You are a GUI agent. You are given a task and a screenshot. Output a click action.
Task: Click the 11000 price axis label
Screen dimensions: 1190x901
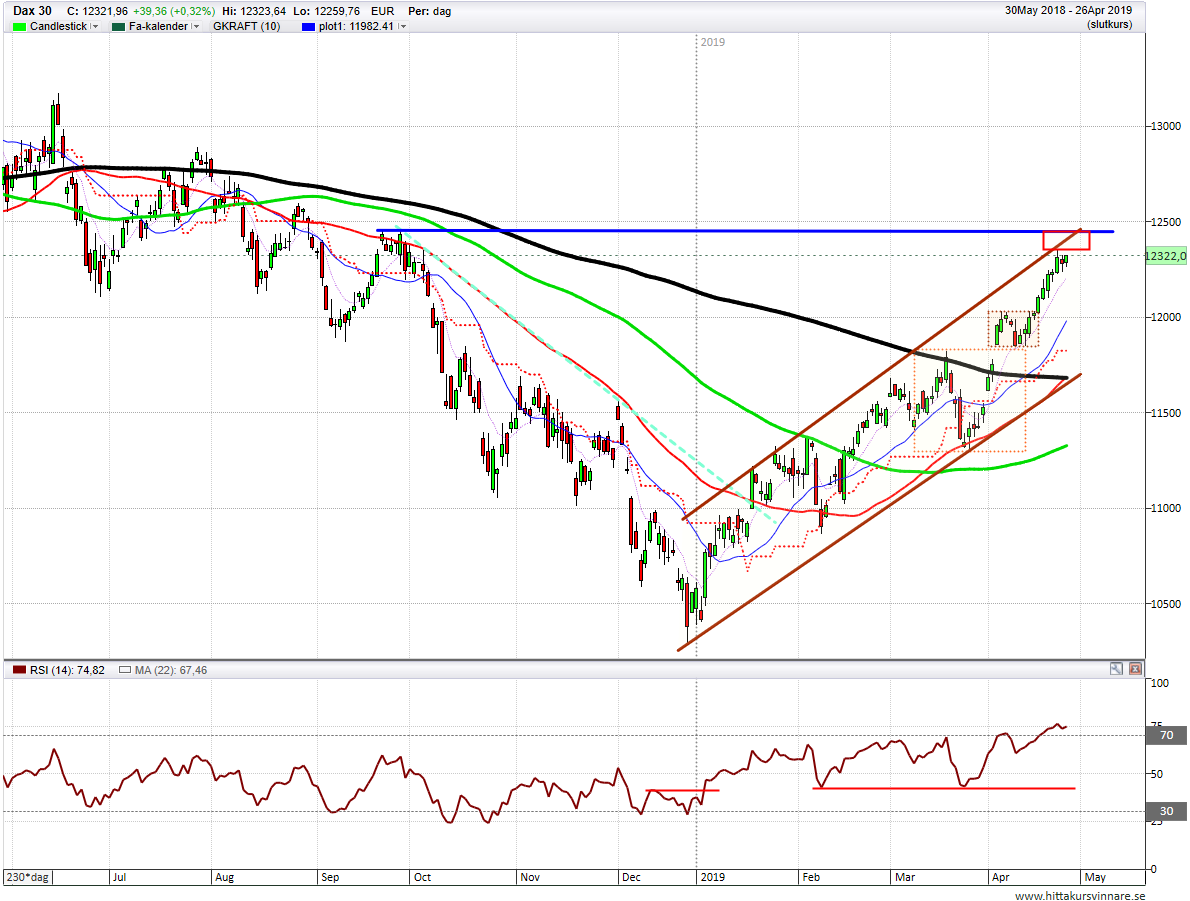click(x=1166, y=509)
